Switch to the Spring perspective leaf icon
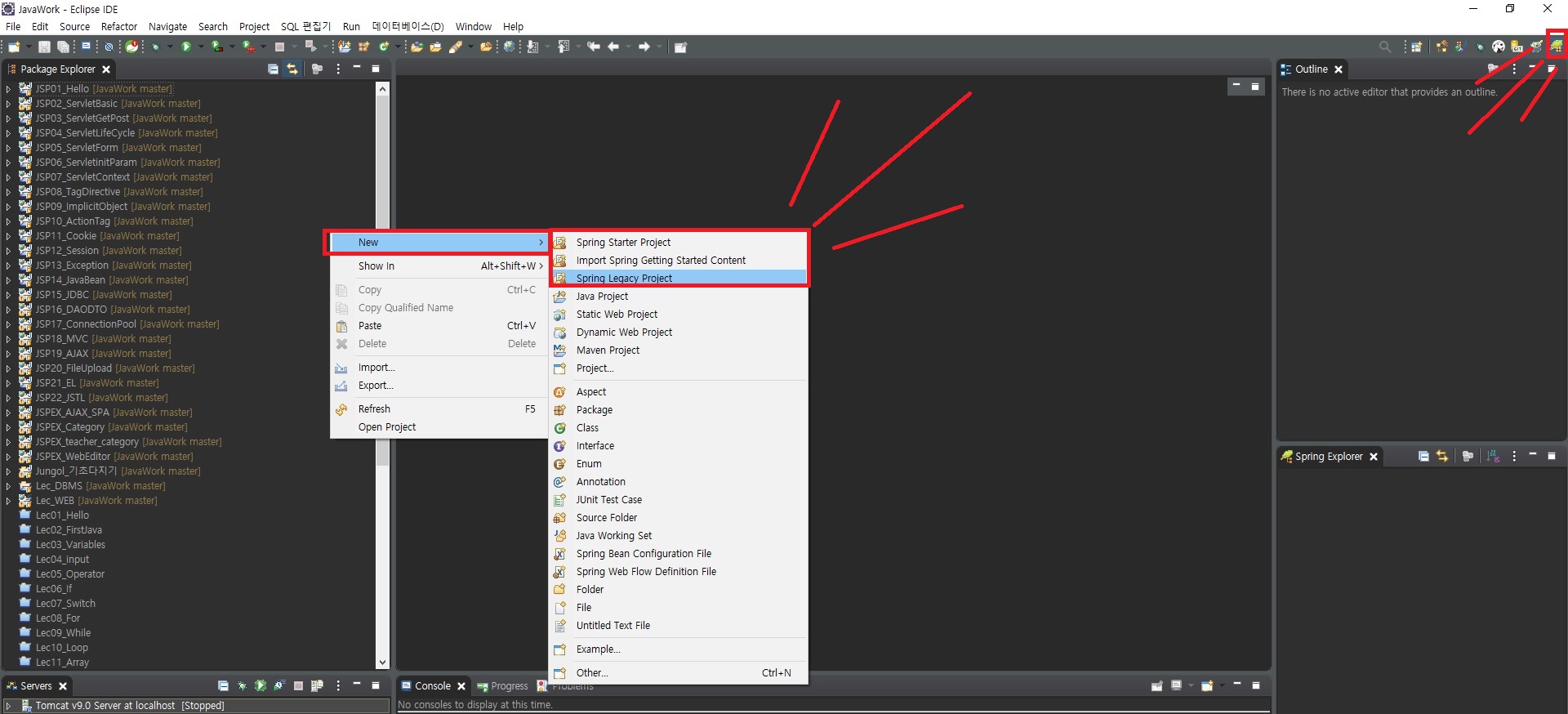The height and width of the screenshot is (714, 1568). tap(1557, 47)
